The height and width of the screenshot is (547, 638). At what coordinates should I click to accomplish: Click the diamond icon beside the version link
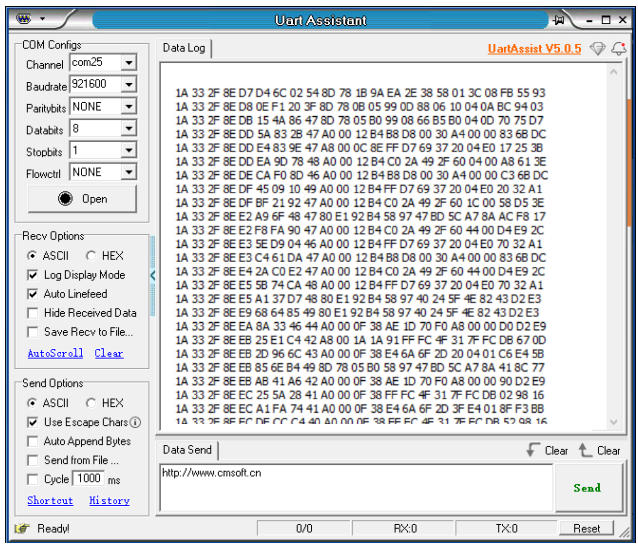click(597, 48)
